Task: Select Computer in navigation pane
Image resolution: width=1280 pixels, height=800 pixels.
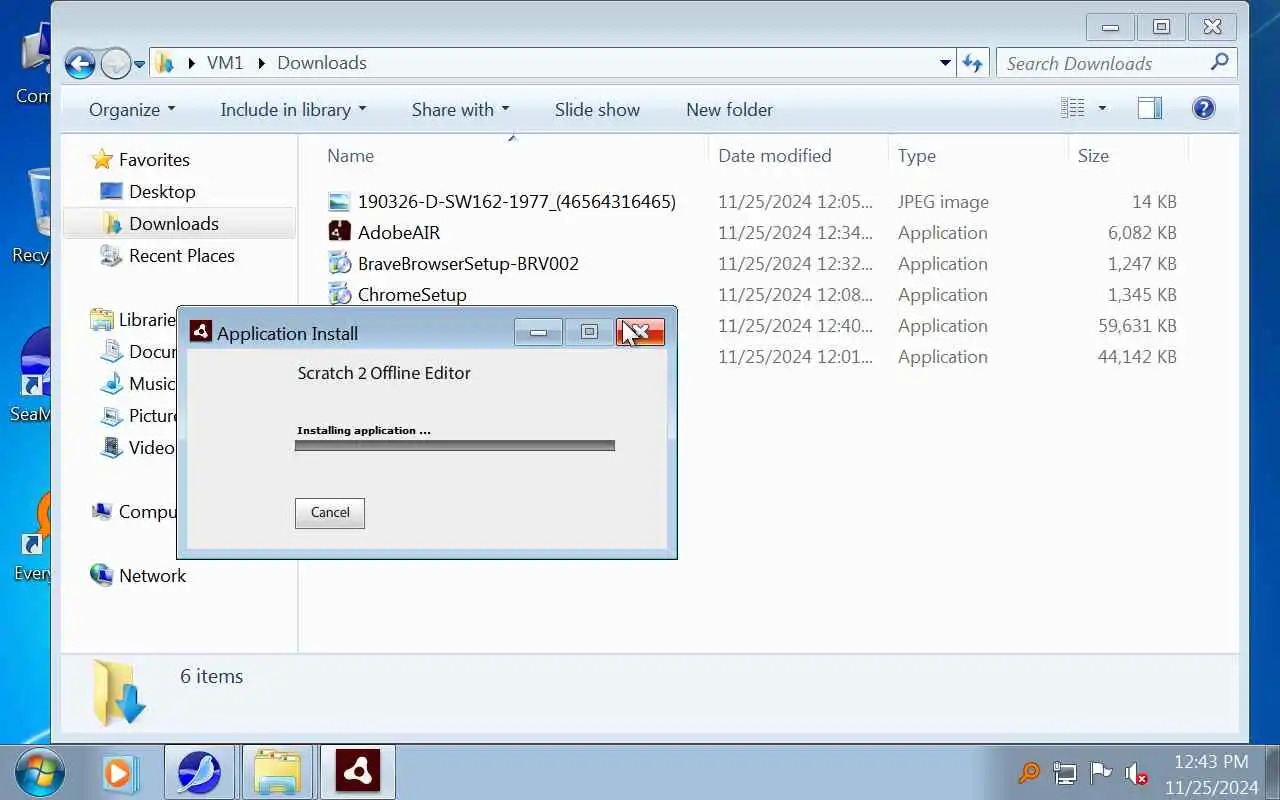Action: click(146, 512)
